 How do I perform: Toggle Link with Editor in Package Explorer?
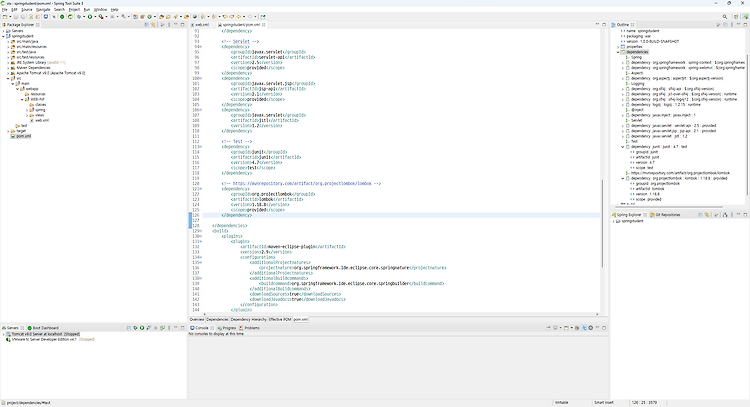coord(153,24)
